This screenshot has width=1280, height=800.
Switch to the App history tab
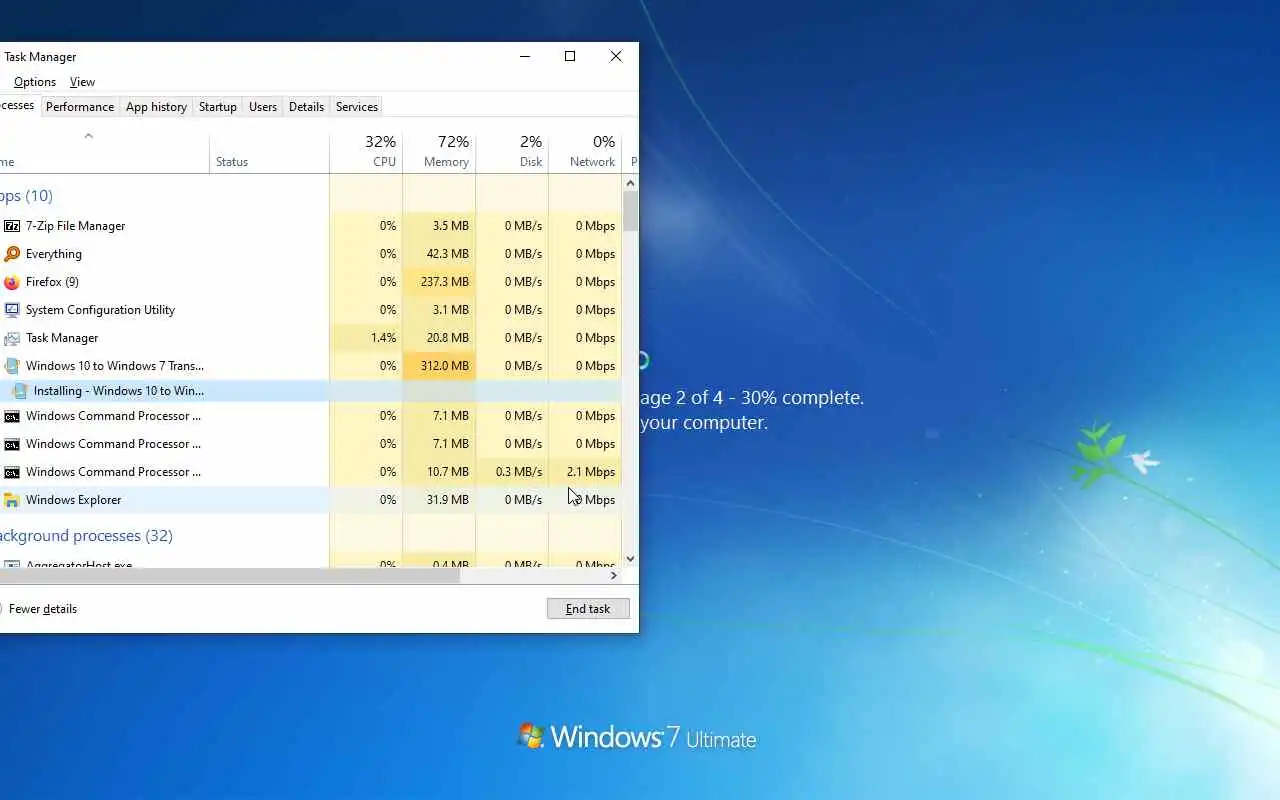click(156, 107)
